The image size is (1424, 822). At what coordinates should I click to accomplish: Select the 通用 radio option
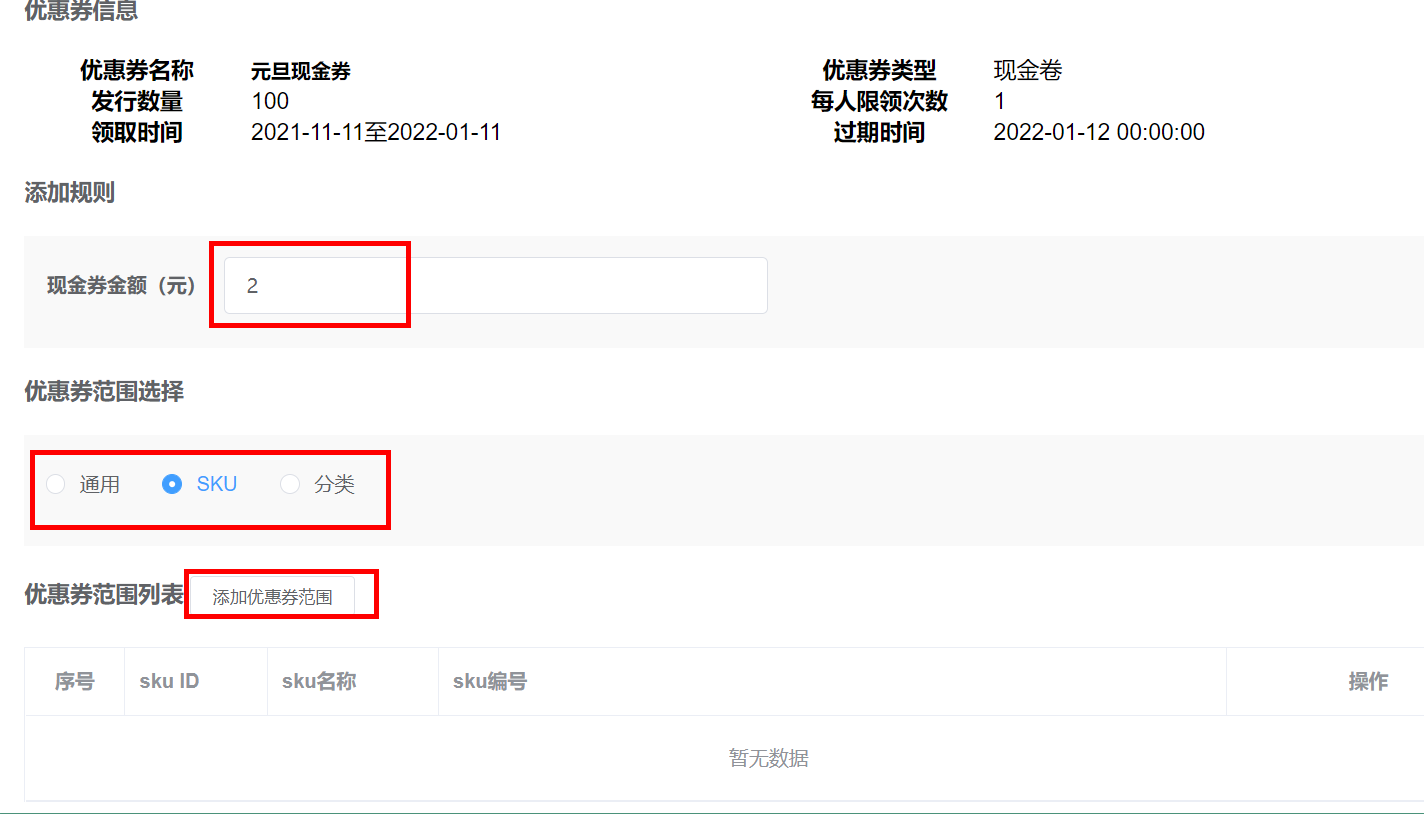coord(57,485)
